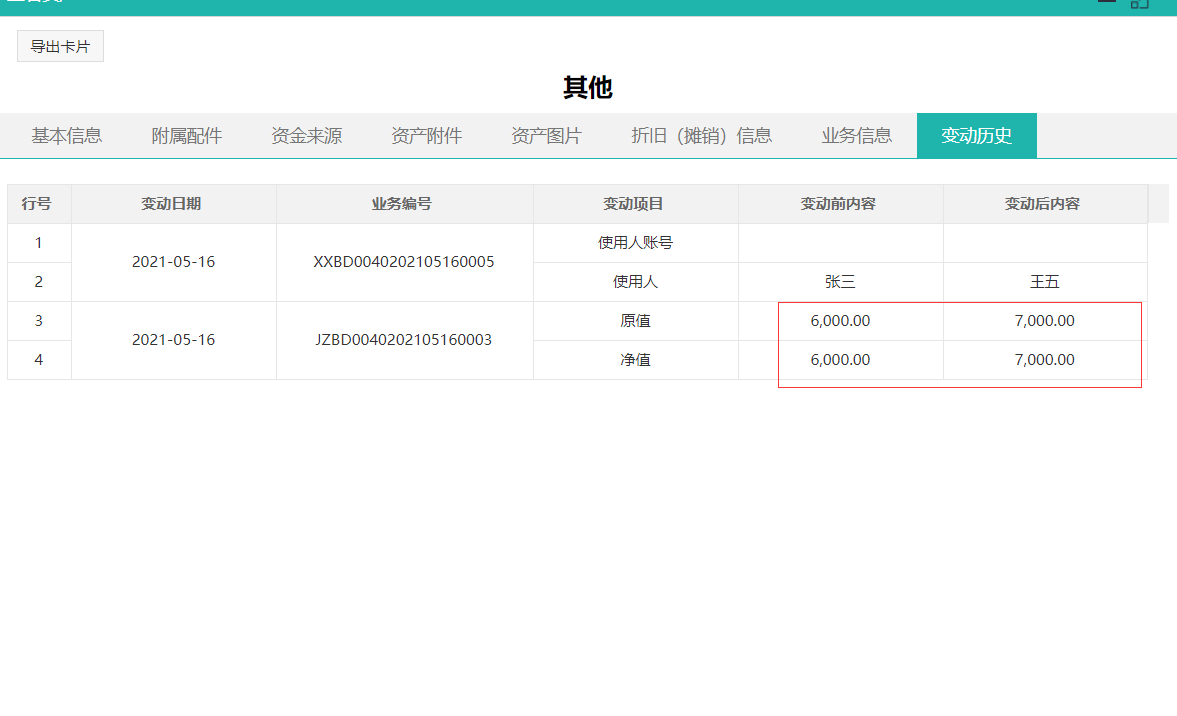The height and width of the screenshot is (716, 1177).
Task: Go to the 资产附件 tab
Action: [x=426, y=136]
